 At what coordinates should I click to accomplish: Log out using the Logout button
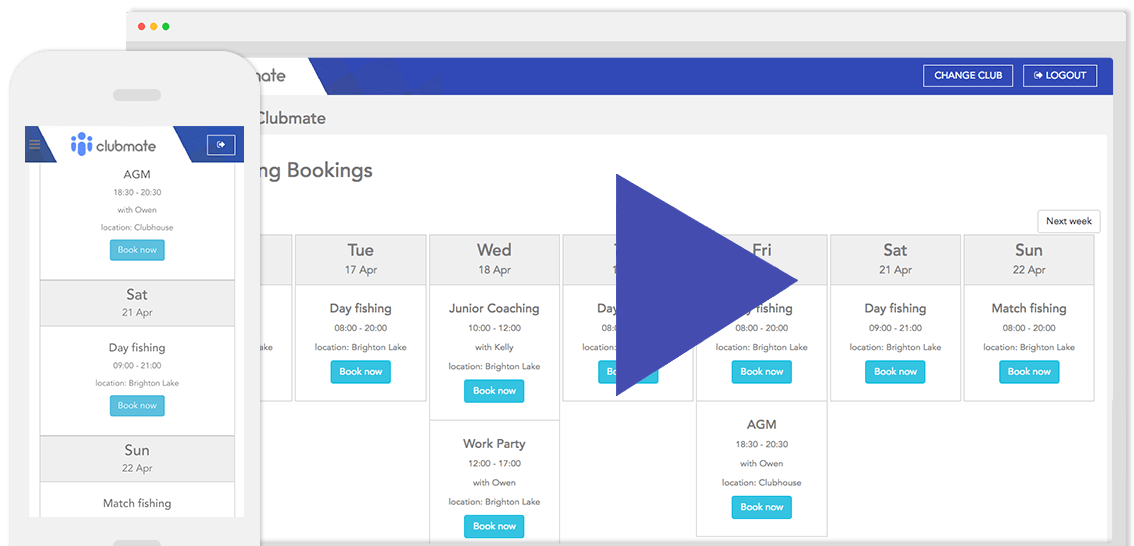[1060, 75]
